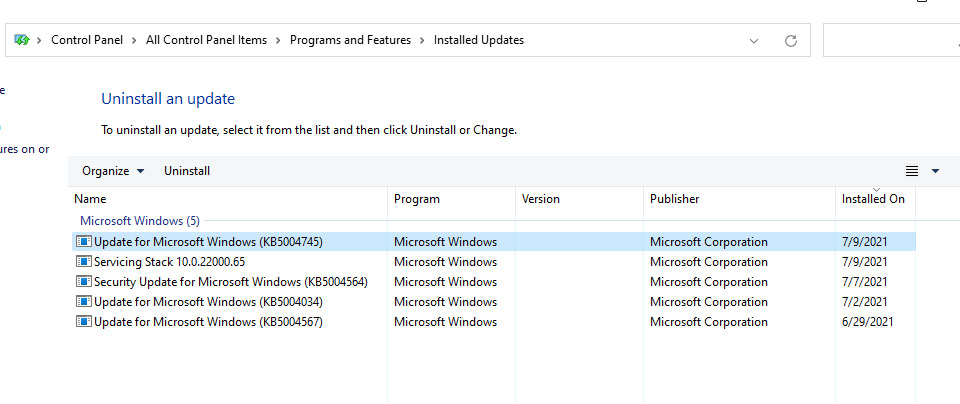Screen dimensions: 960x404
Task: Go to Control Panel in breadcrumb
Action: [x=87, y=40]
